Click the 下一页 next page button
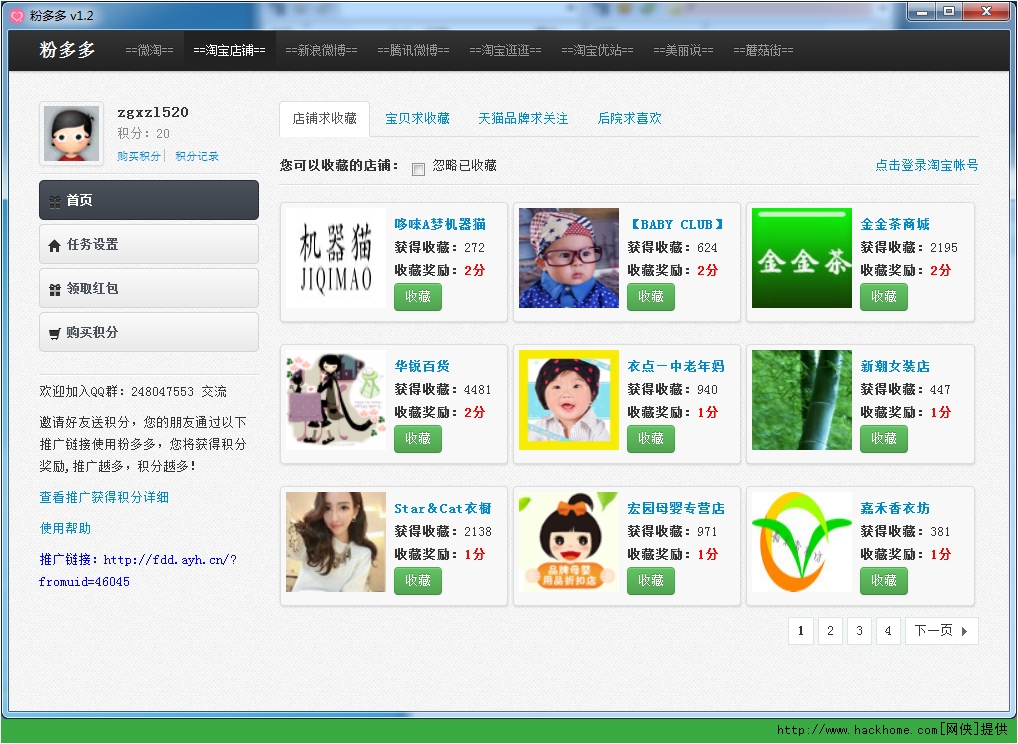 (941, 630)
